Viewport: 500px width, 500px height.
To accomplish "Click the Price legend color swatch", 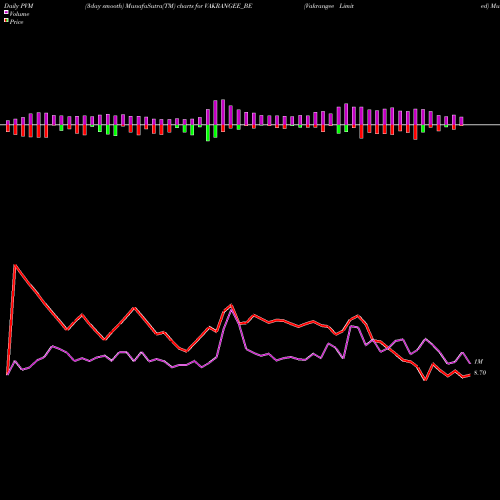I will coord(6,21).
